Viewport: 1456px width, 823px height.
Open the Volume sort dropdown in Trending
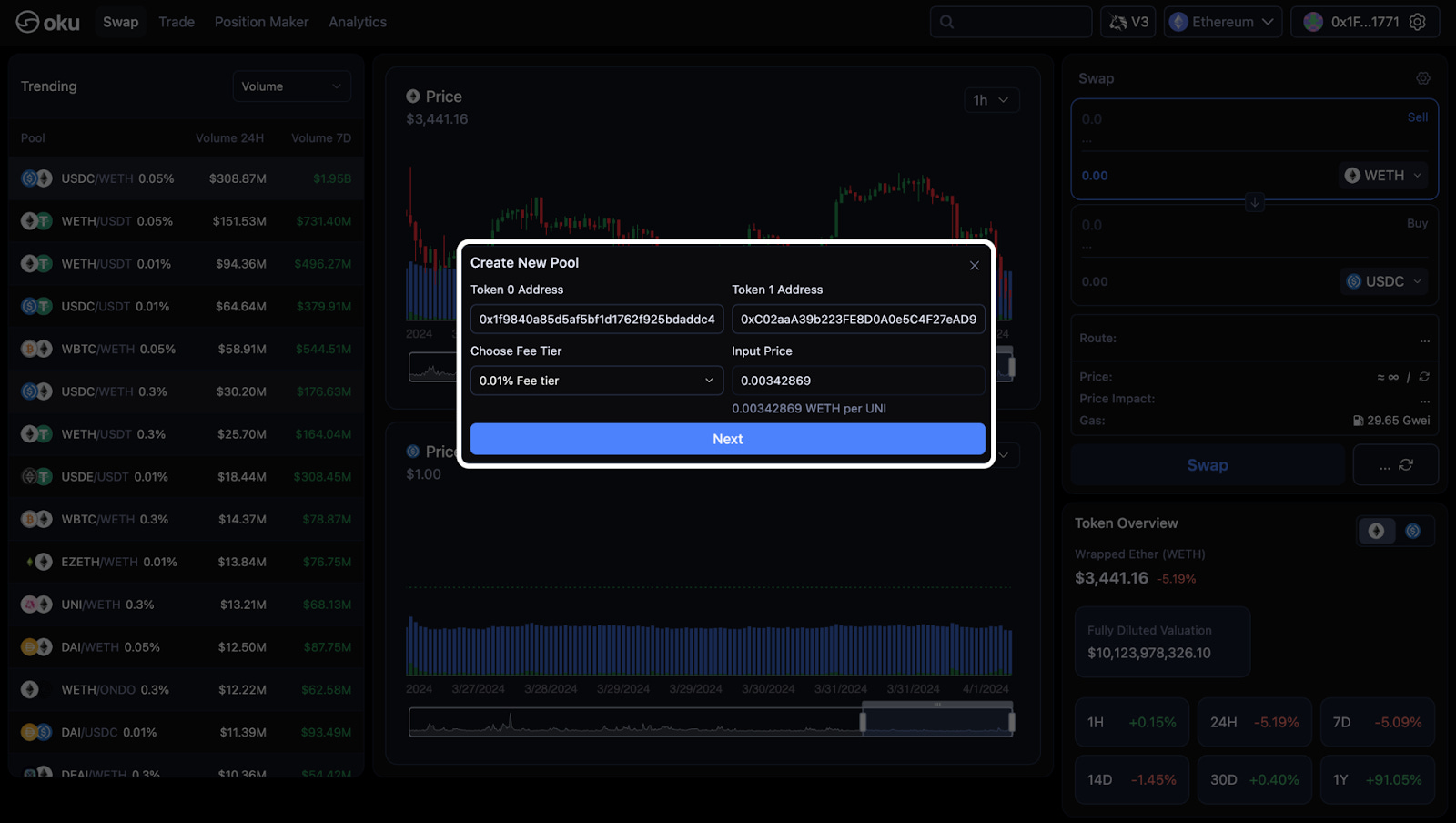click(x=291, y=86)
